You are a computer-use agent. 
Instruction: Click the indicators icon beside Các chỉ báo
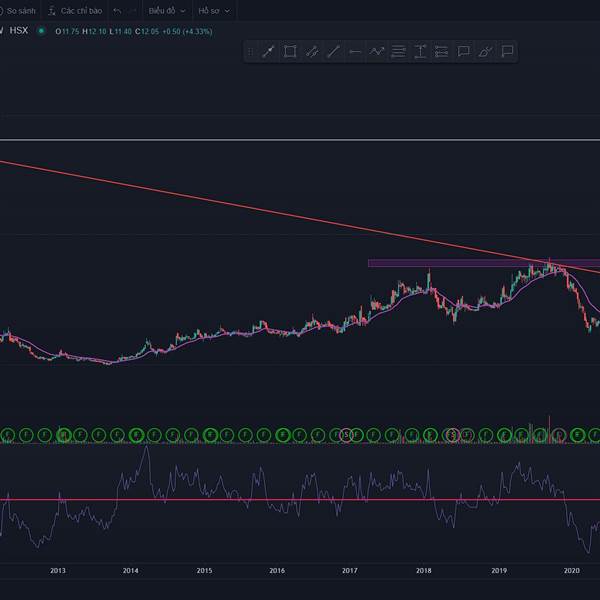[x=52, y=11]
